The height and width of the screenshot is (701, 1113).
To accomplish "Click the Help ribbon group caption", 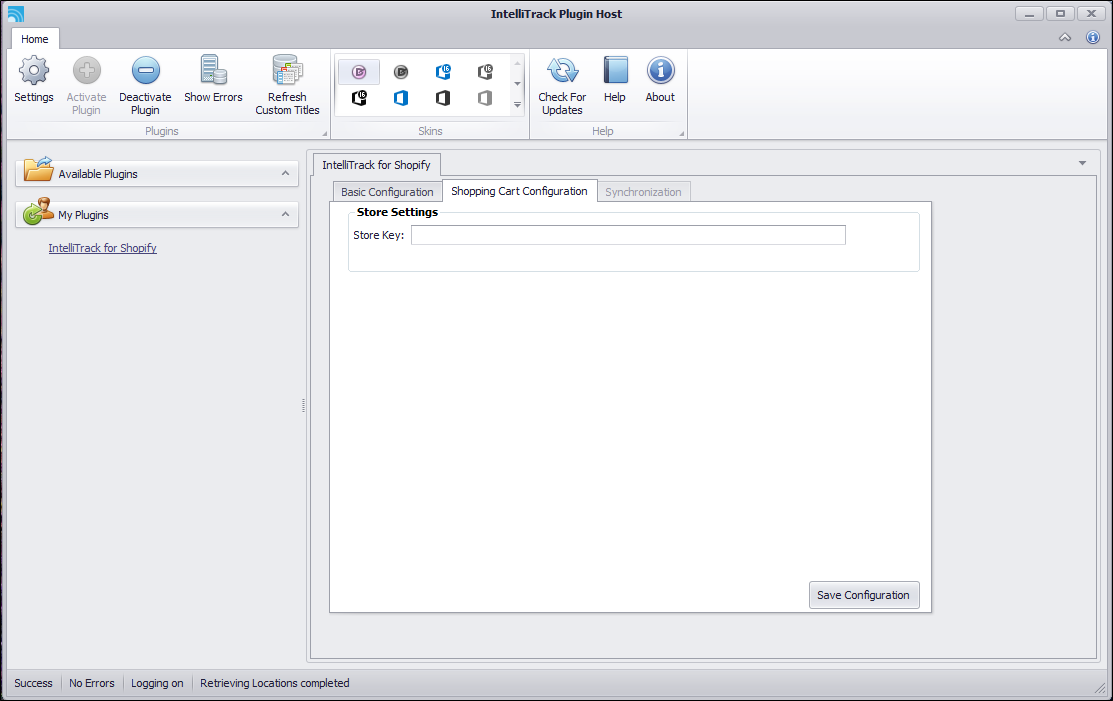I will coord(603,131).
